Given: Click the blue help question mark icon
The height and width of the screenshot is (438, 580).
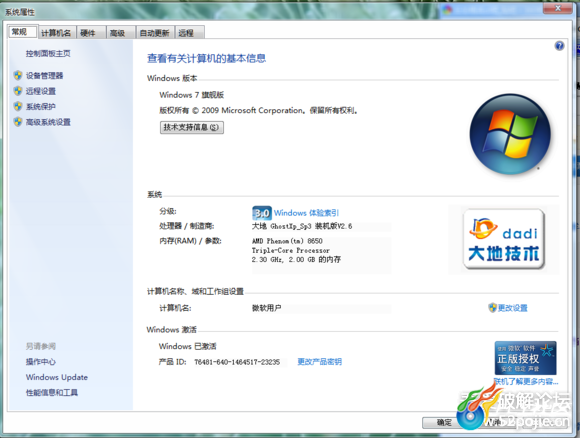Looking at the screenshot, I should point(559,46).
